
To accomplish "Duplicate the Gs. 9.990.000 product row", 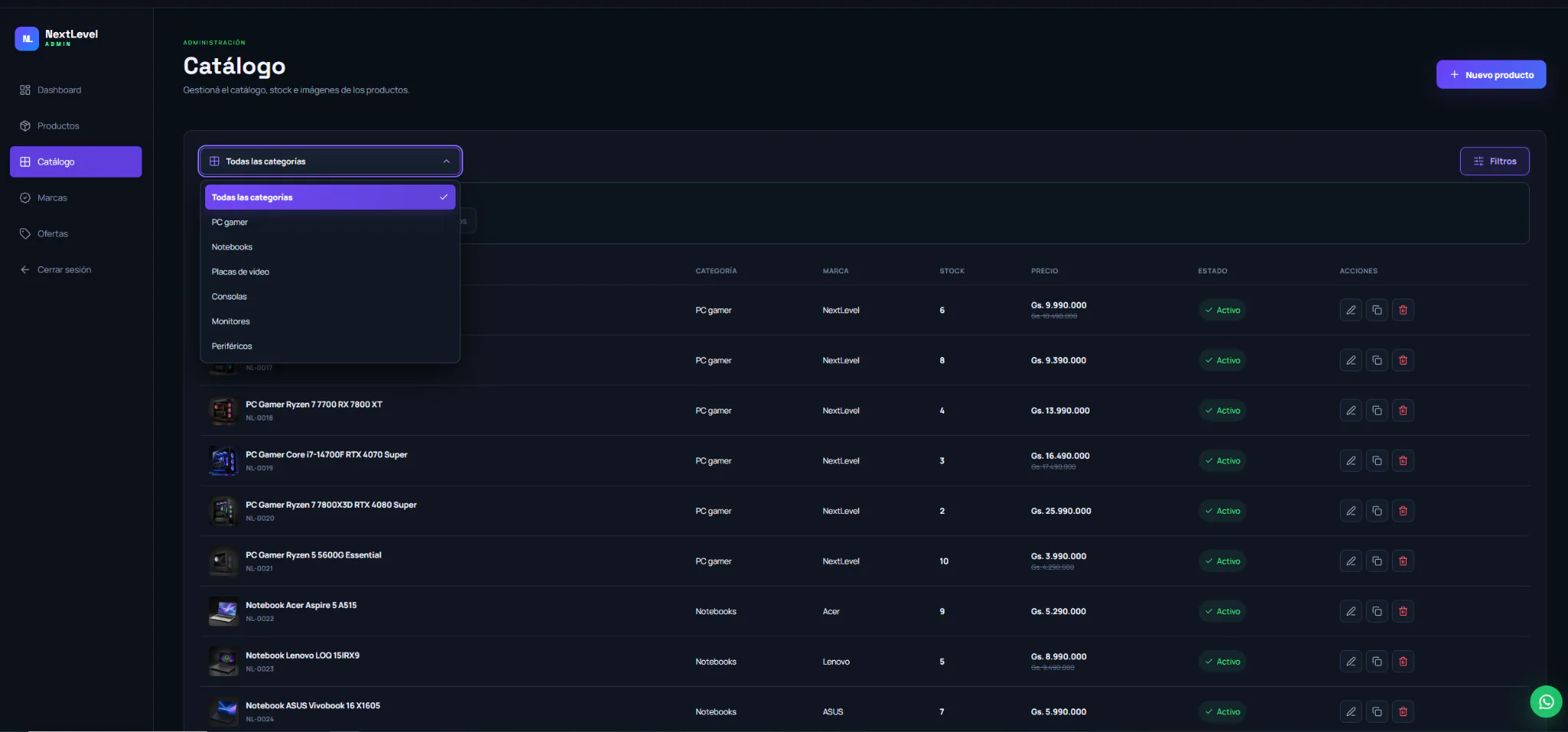I will click(x=1377, y=310).
